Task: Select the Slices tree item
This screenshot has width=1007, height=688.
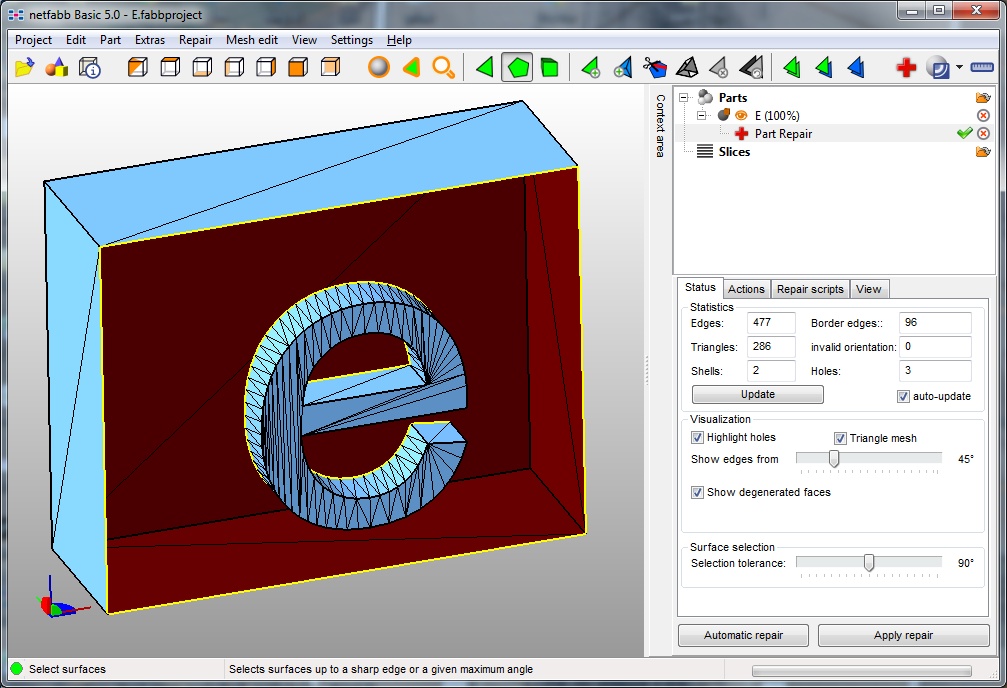Action: pyautogui.click(x=734, y=152)
